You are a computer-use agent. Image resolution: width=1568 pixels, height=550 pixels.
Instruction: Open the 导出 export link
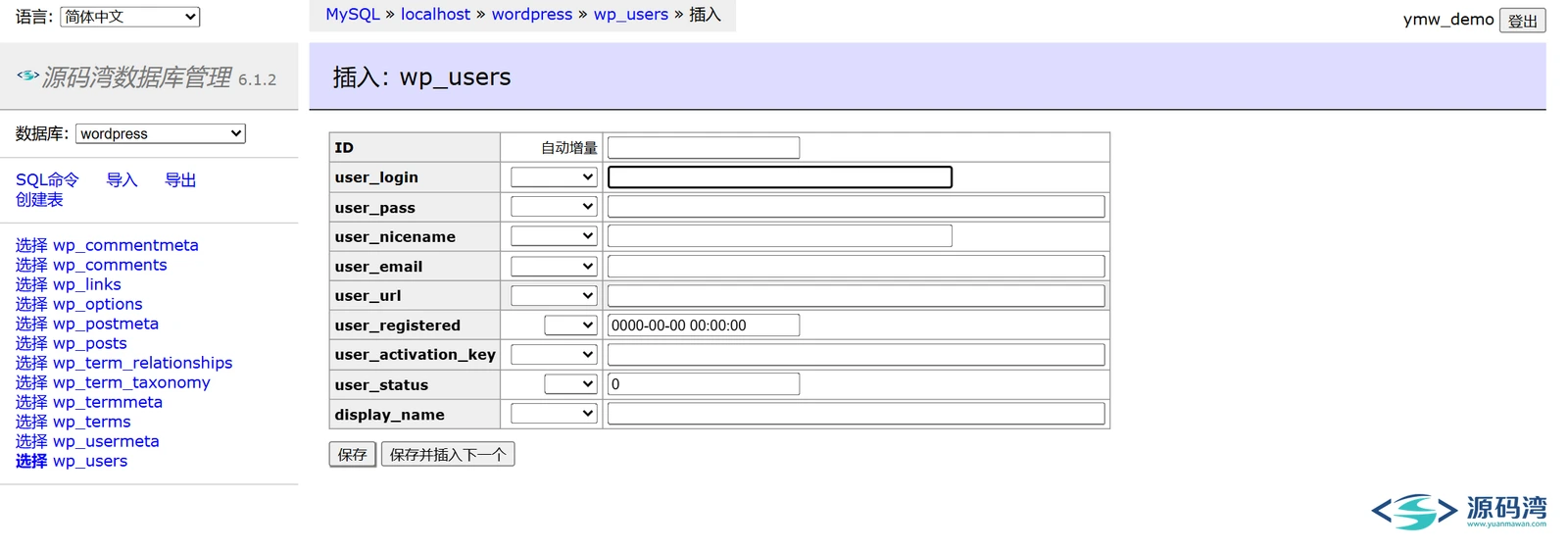click(x=180, y=180)
